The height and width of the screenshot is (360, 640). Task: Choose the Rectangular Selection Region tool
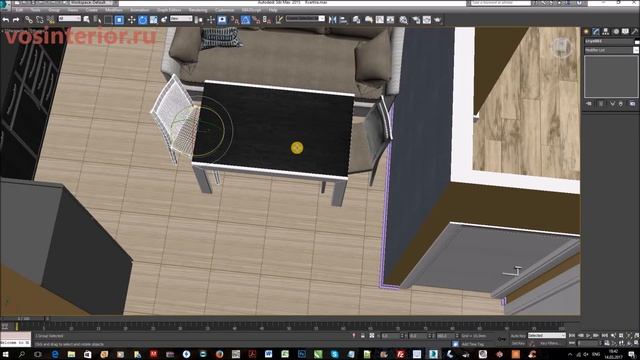(108, 20)
